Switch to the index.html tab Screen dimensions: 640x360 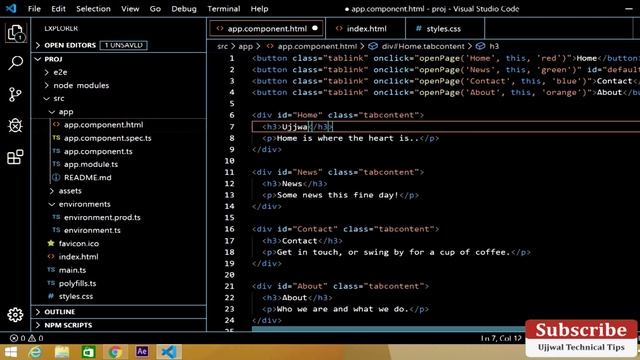pos(366,29)
